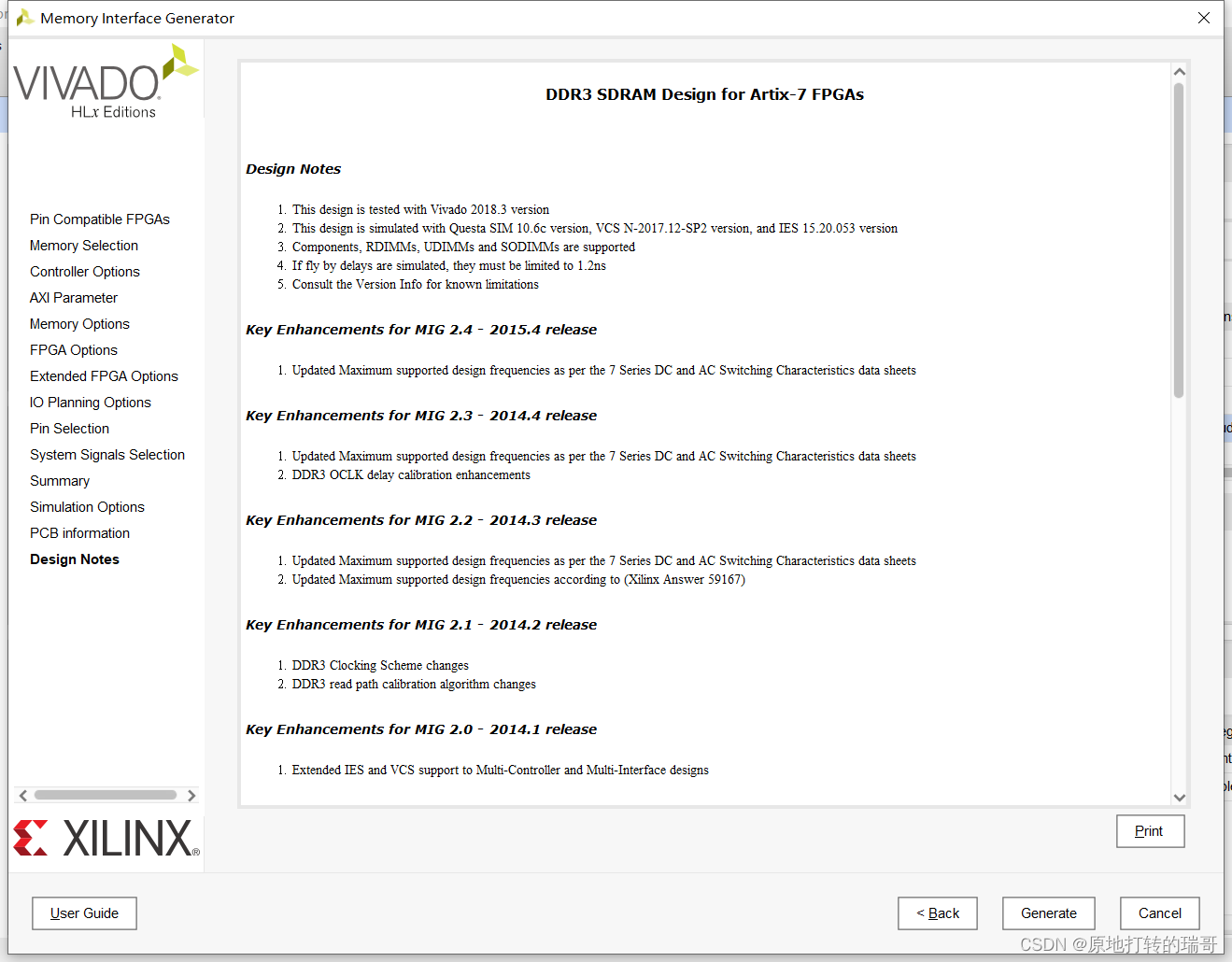This screenshot has height=962, width=1232.
Task: Click 'Key Enhancements for MIG 2.0' heading
Action: [x=421, y=729]
